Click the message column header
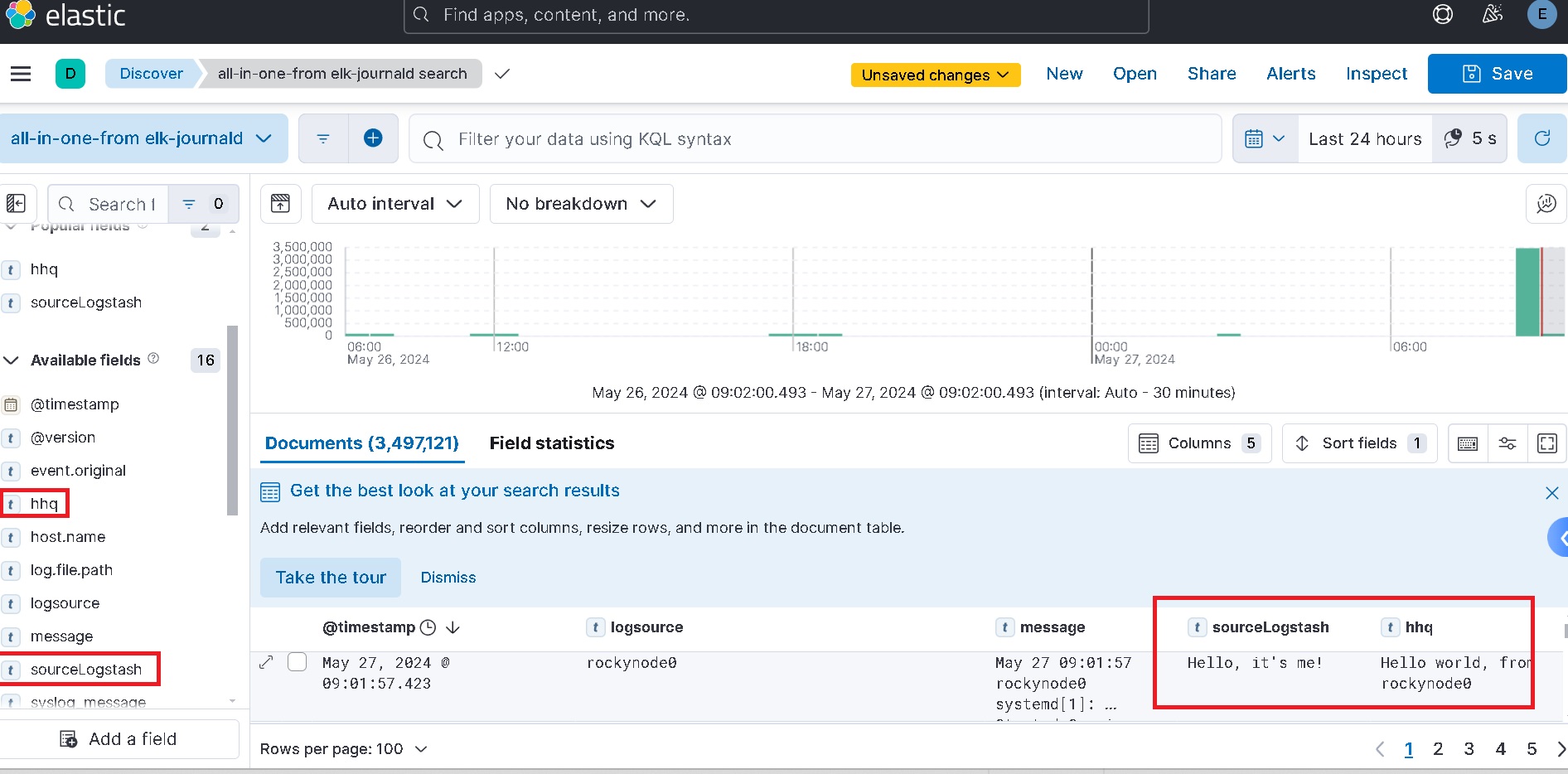Screen dimensions: 1568x774 (x=1053, y=627)
